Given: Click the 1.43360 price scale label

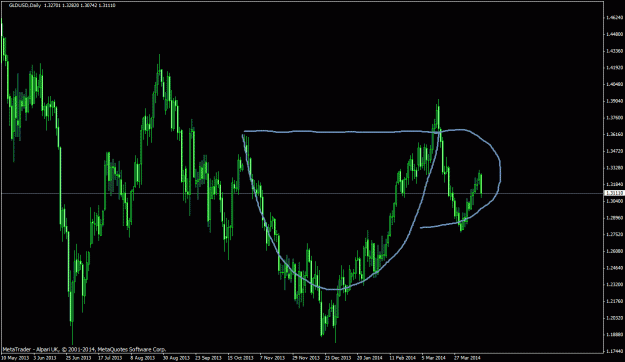Looking at the screenshot, I should 614,51.
